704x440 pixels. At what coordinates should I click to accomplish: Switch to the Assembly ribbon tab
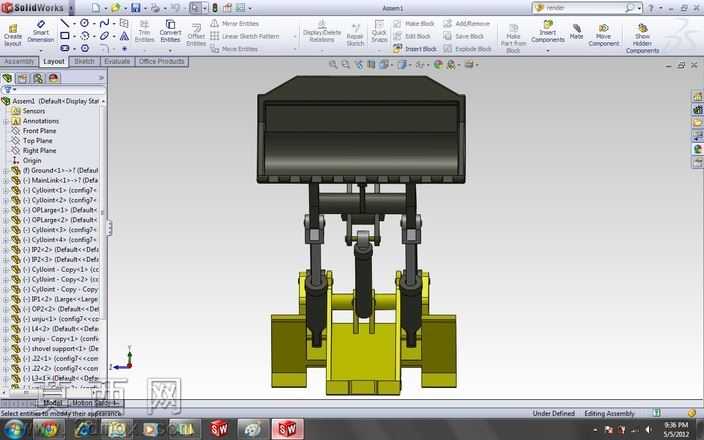click(19, 61)
